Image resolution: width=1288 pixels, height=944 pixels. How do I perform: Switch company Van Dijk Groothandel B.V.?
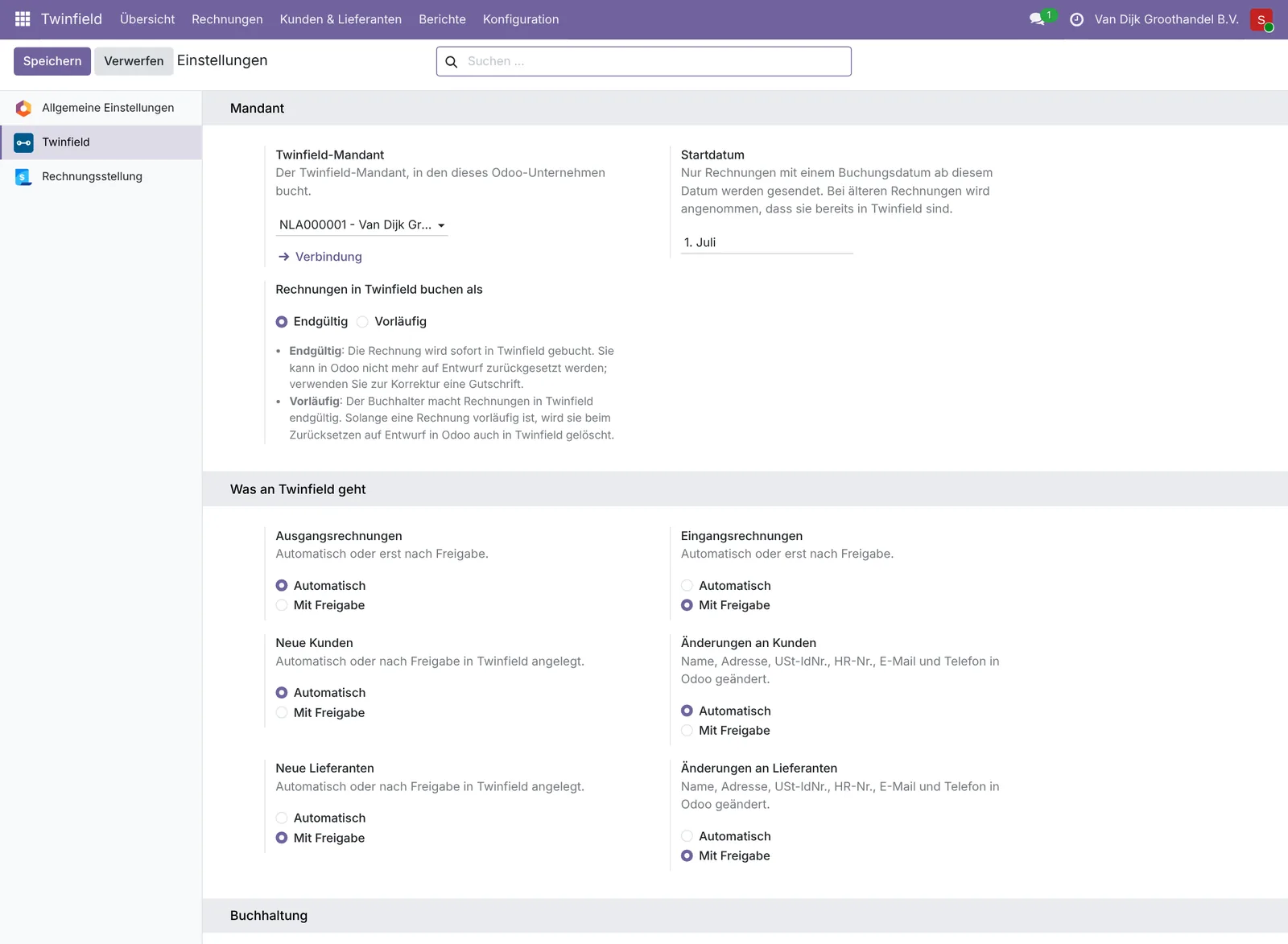1166,19
